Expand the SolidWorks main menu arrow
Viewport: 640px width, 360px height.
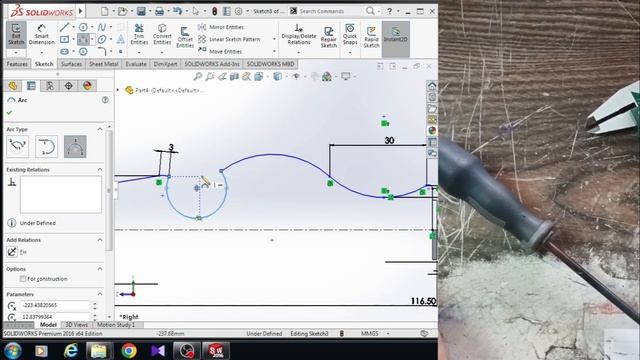coord(80,11)
